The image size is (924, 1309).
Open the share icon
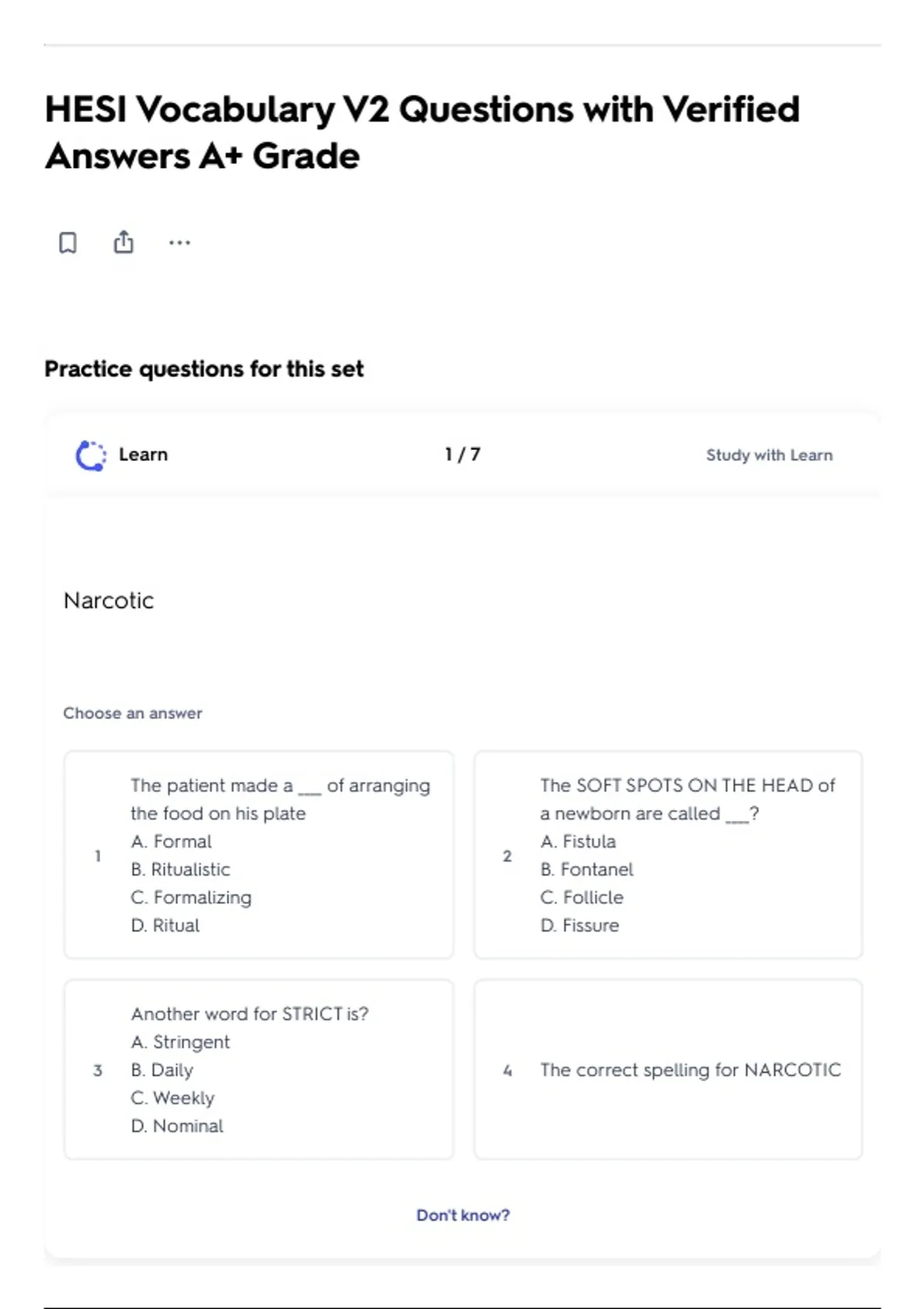(123, 242)
